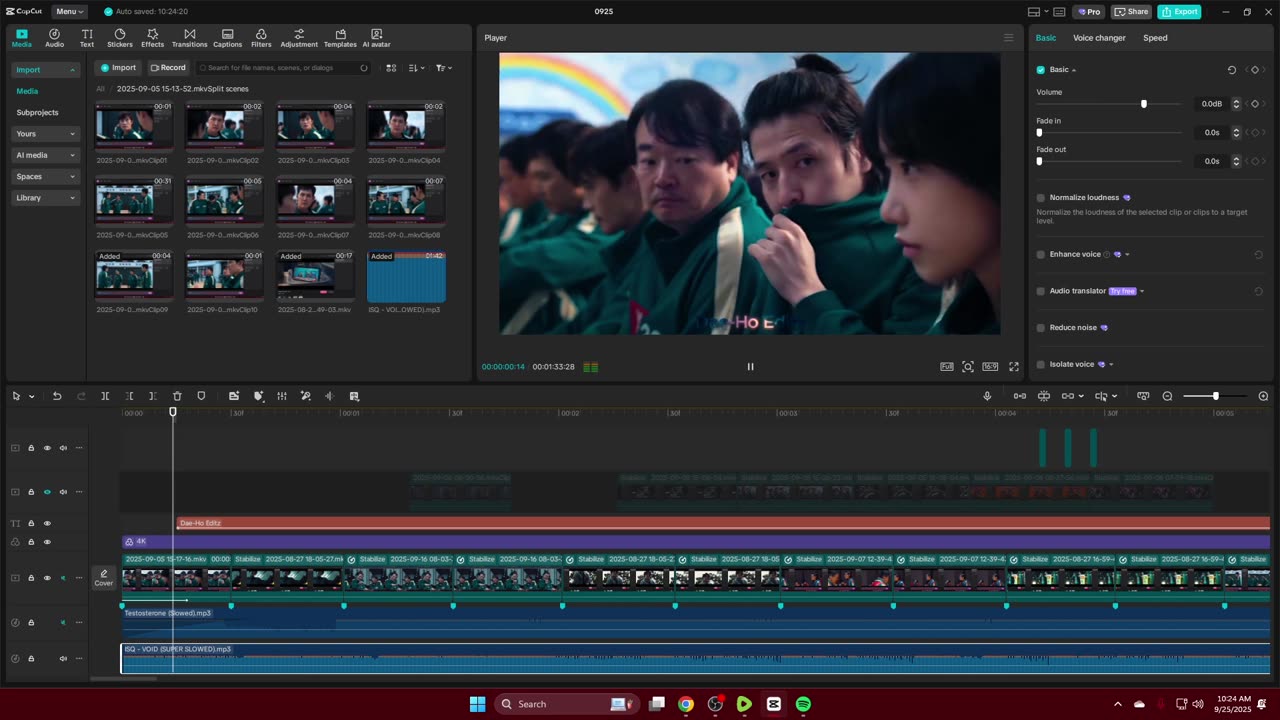Open the player hamburger menu

[x=1008, y=38]
